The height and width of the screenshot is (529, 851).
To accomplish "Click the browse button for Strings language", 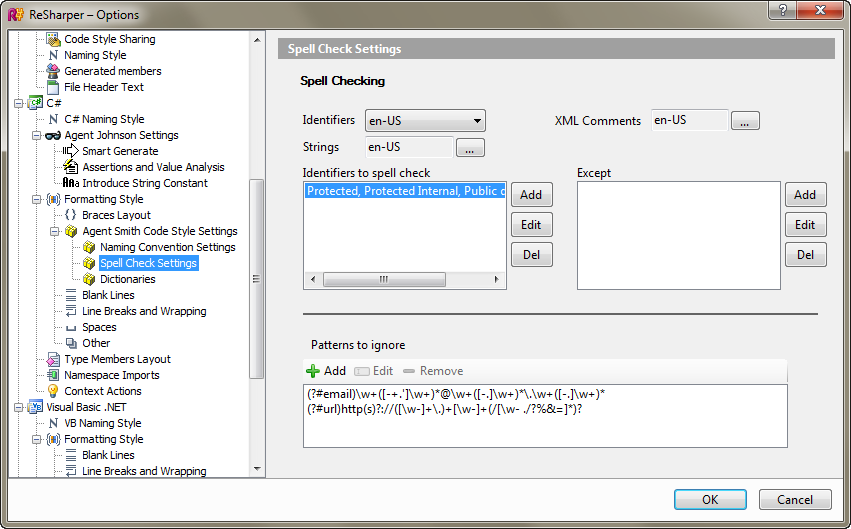I will tap(470, 148).
